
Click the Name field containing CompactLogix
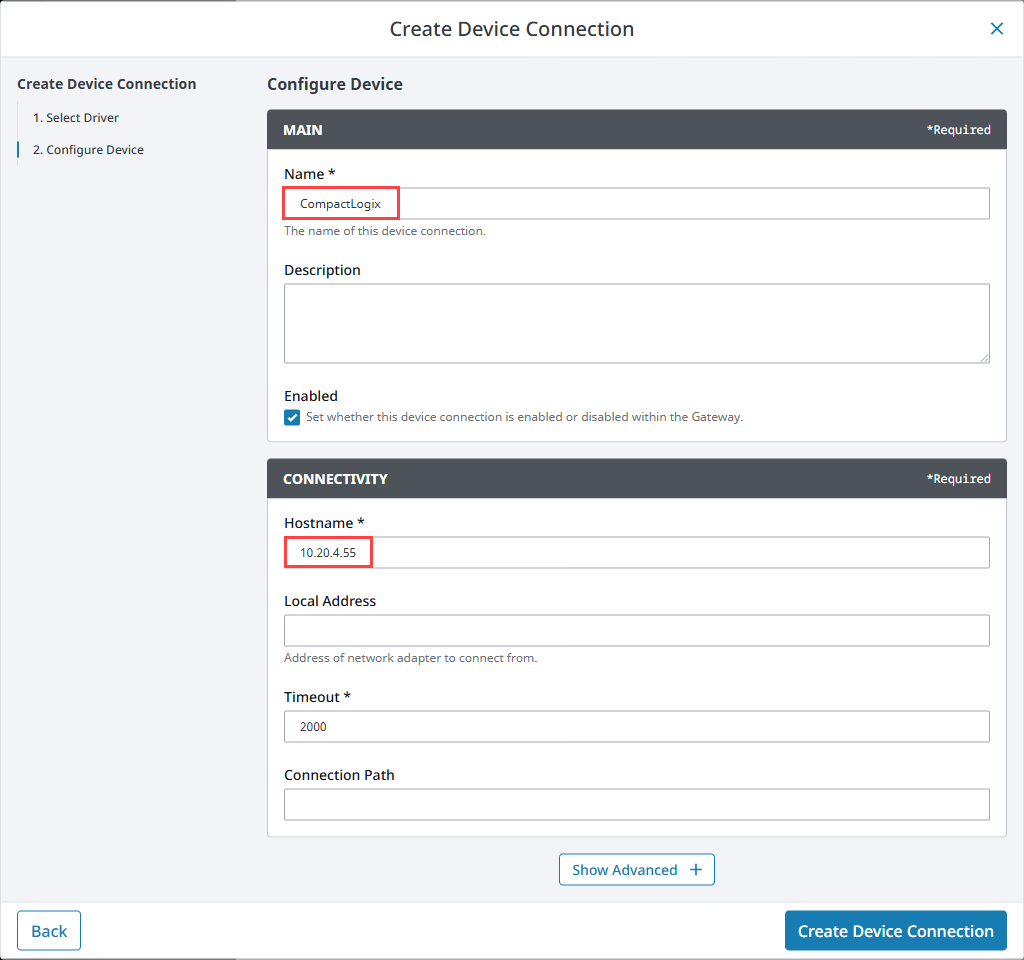point(636,204)
